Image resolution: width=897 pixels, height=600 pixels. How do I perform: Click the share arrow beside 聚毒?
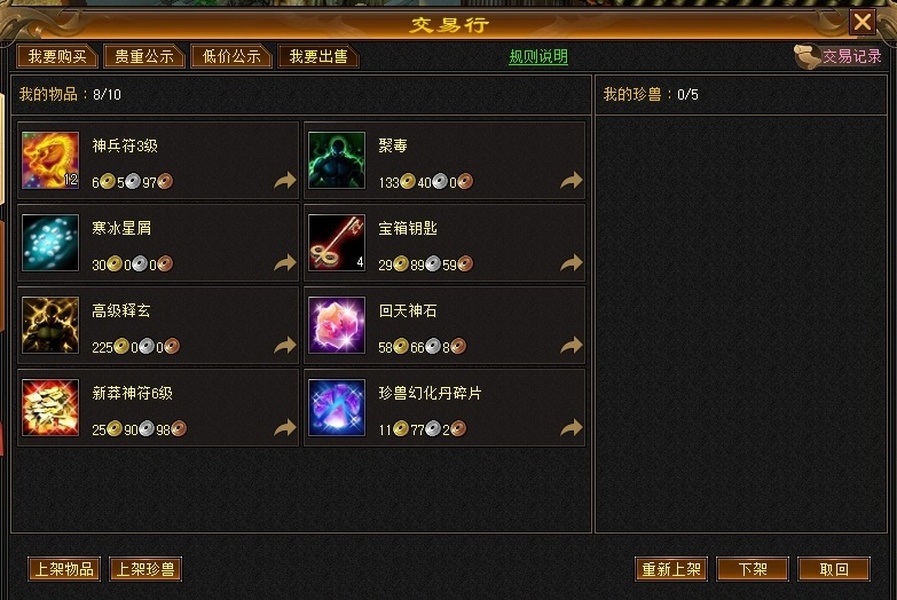pyautogui.click(x=571, y=180)
